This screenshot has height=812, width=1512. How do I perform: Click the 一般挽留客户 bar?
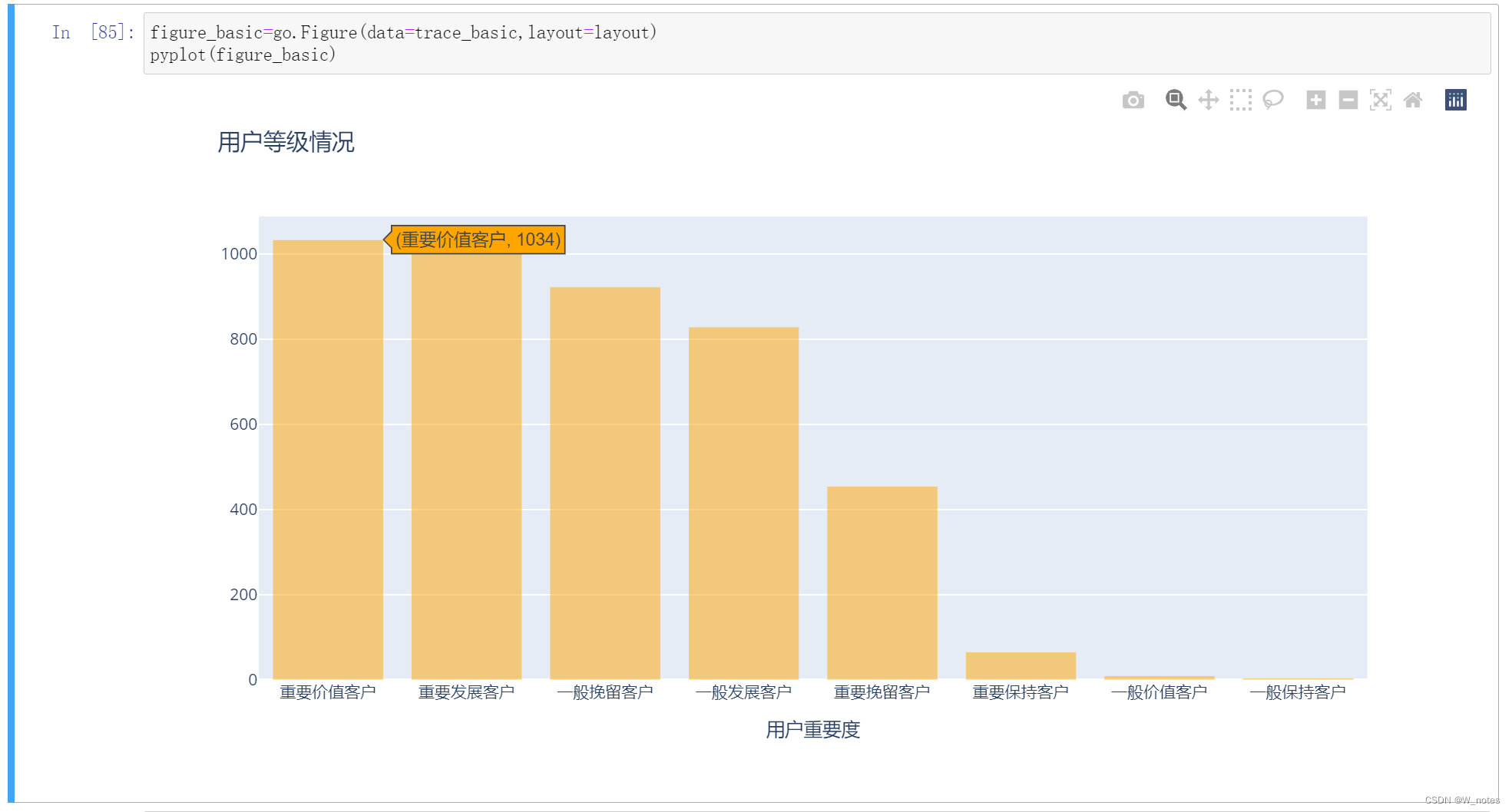tap(605, 484)
